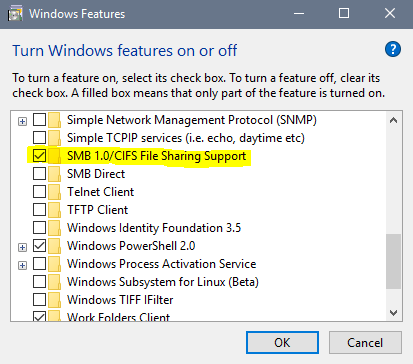Check the Simple TCPIP services box
The height and width of the screenshot is (364, 413).
(39, 138)
